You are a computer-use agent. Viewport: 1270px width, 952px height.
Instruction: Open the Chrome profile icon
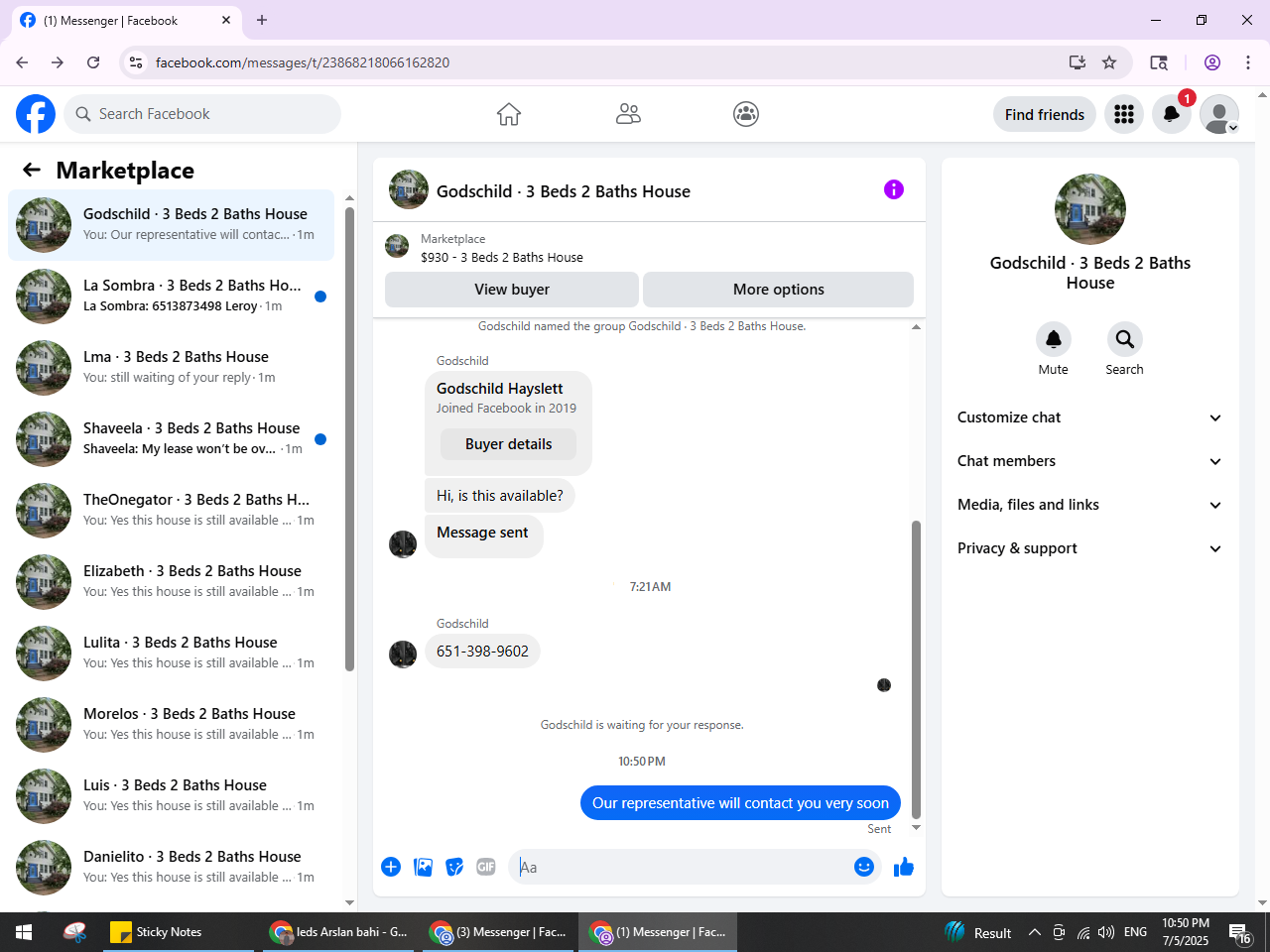[1212, 62]
